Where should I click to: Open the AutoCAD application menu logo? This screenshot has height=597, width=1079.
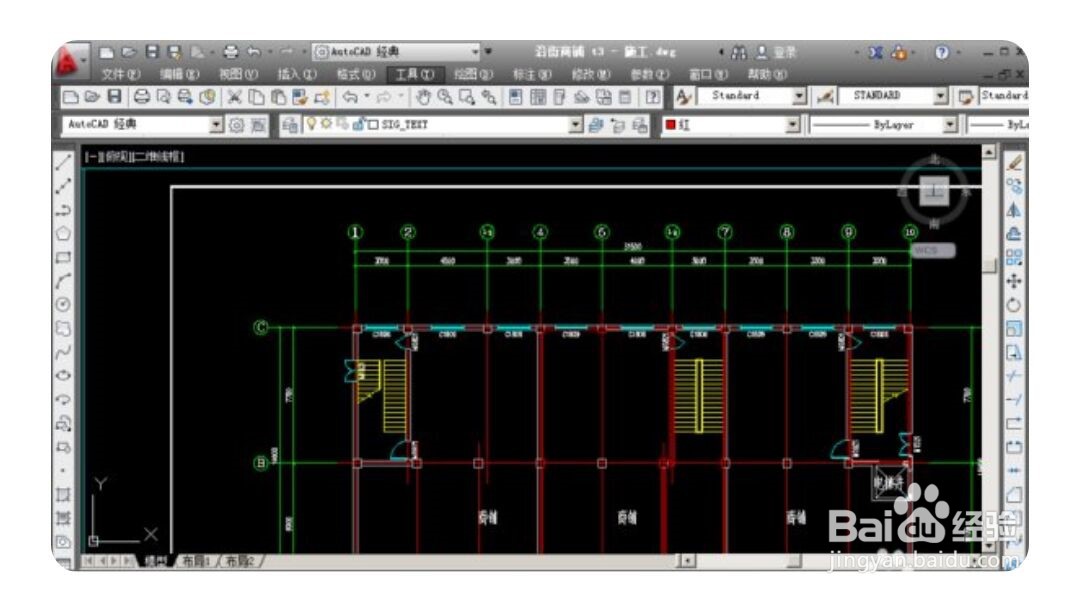[x=67, y=60]
